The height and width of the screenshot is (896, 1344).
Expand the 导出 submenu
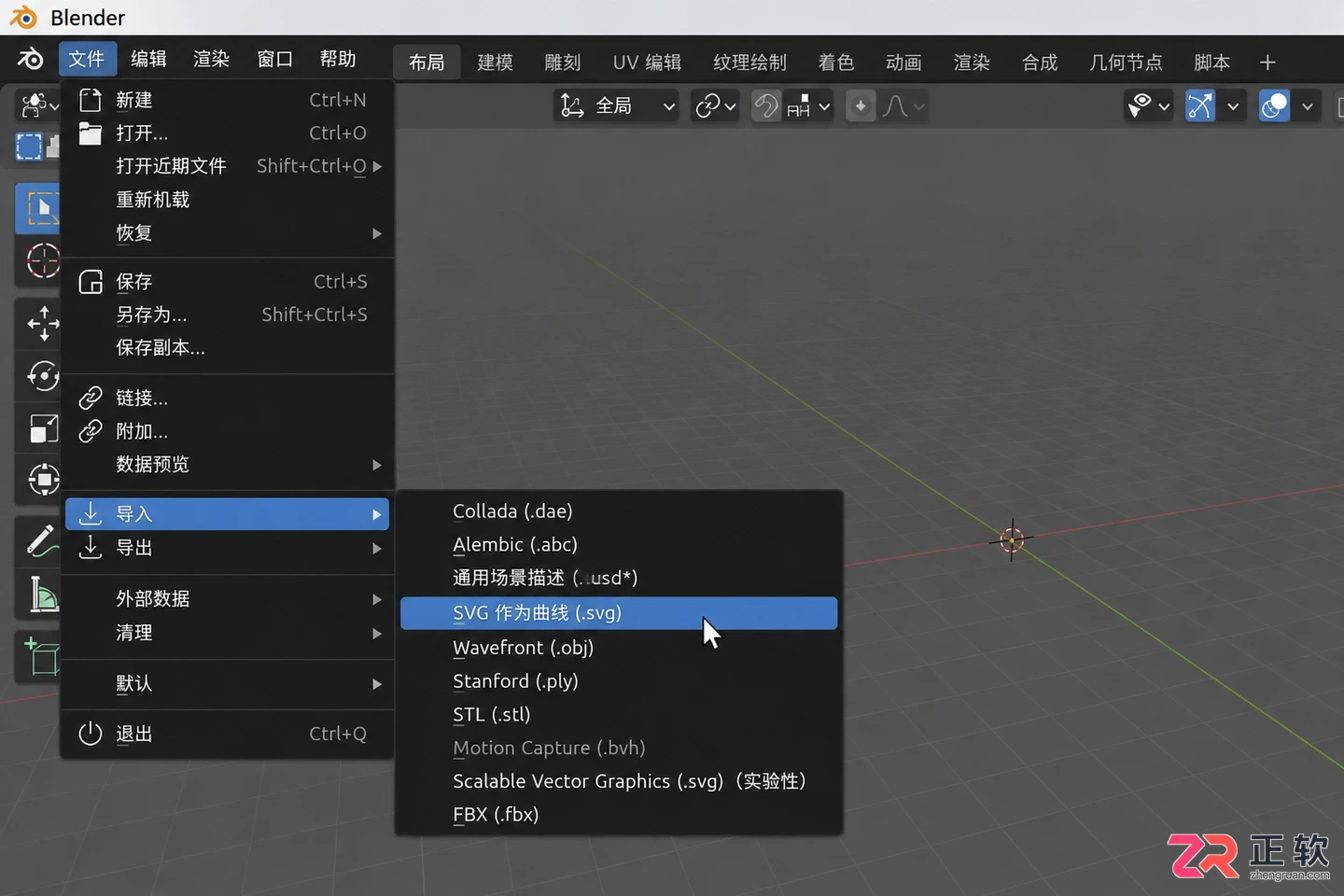click(227, 548)
